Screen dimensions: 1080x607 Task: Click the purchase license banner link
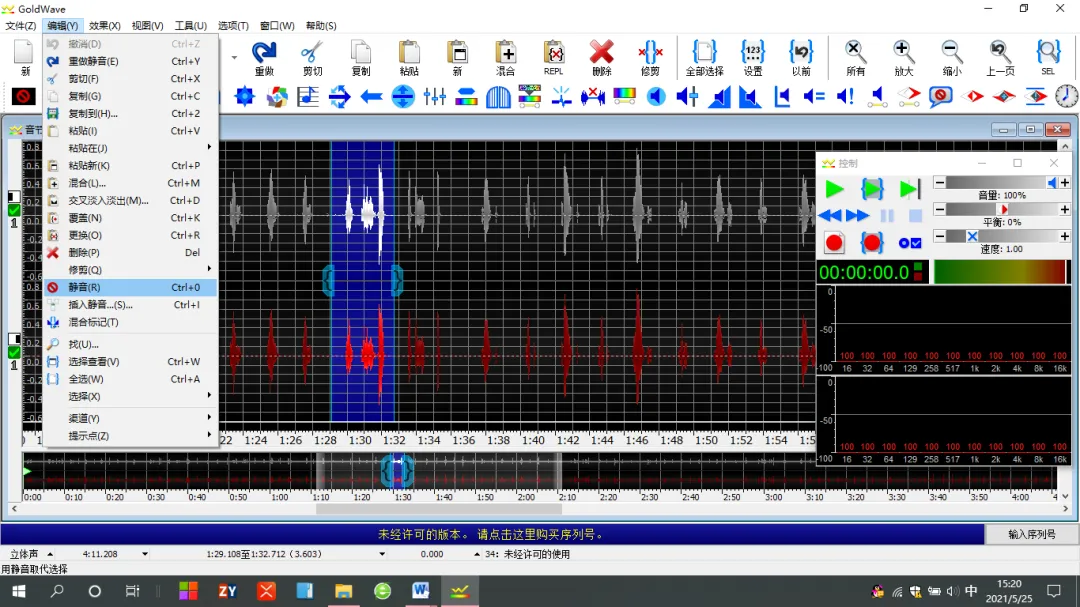click(x=491, y=534)
